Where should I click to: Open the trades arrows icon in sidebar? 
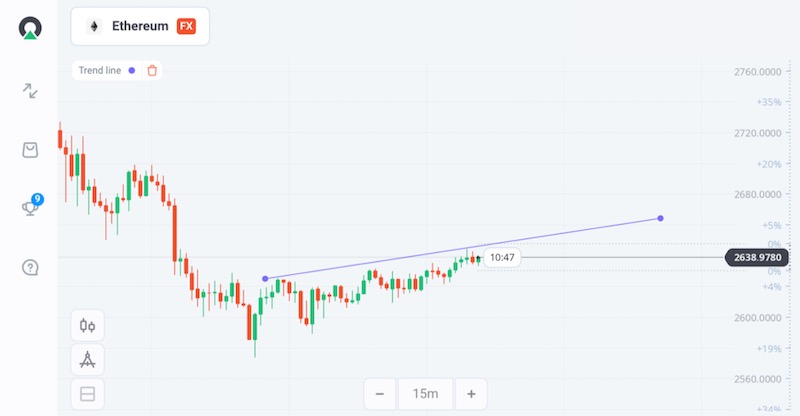(x=30, y=91)
